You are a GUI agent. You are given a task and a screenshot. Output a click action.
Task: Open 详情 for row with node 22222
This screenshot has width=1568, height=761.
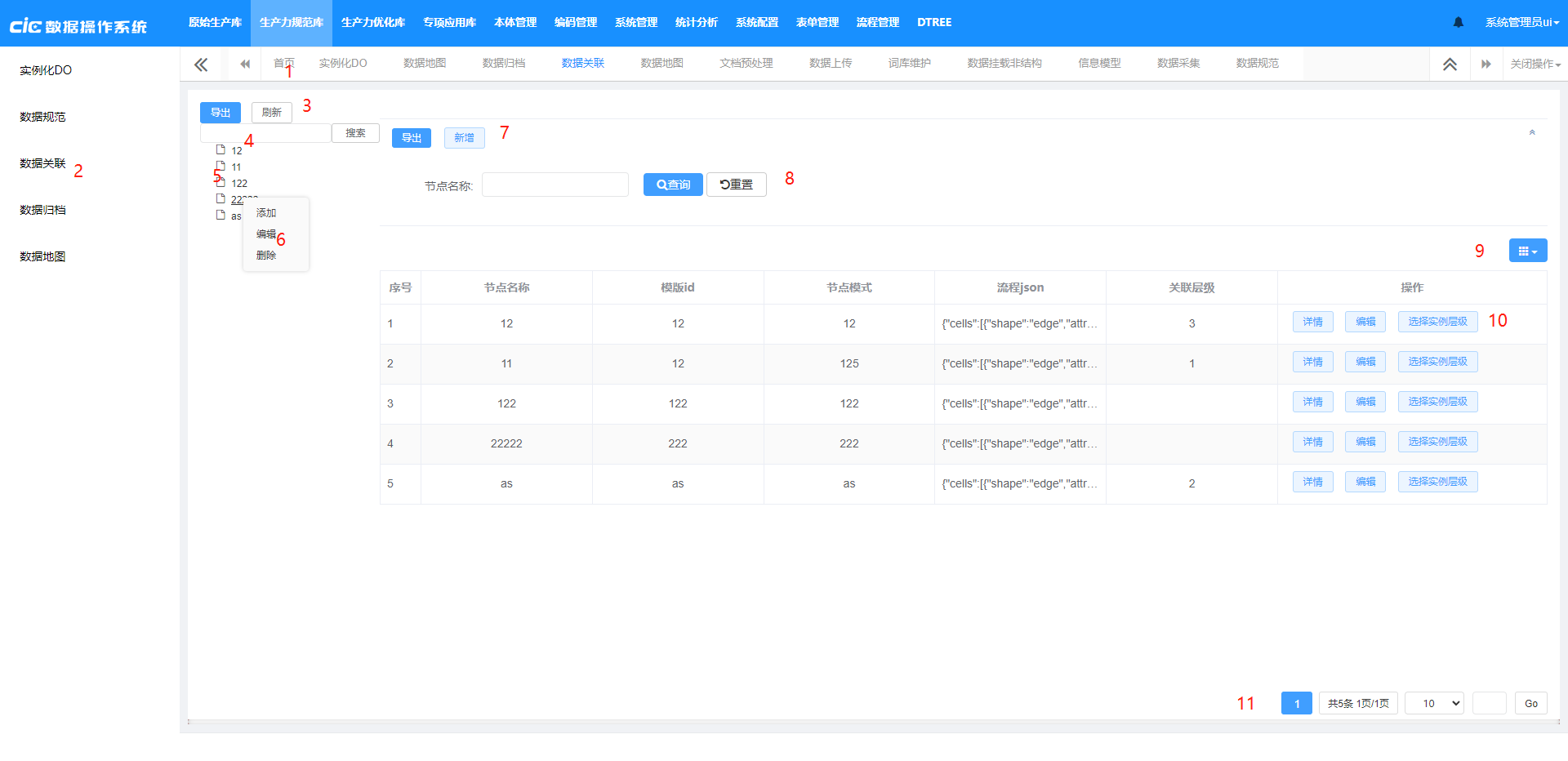click(1312, 442)
